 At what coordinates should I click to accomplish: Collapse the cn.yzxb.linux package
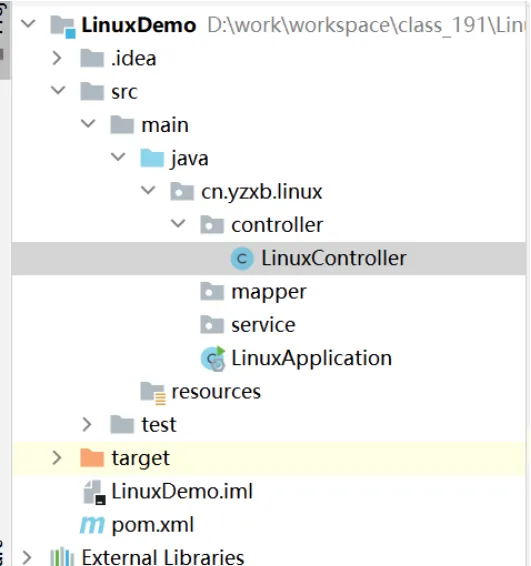tap(148, 191)
